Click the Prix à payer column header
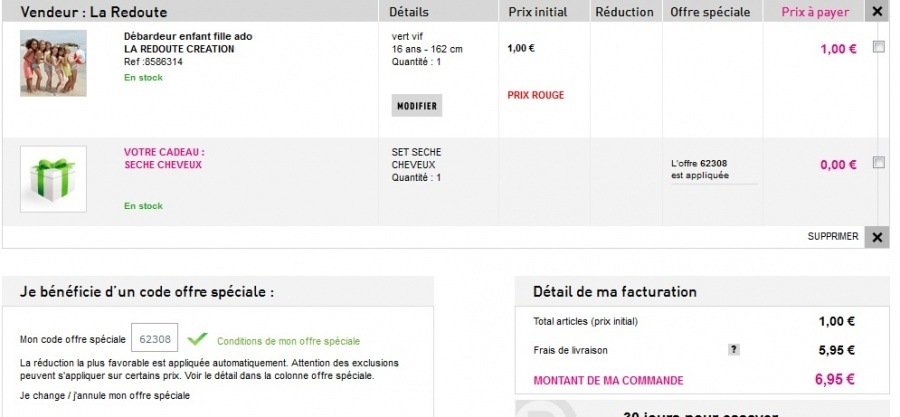This screenshot has width=900, height=417. point(814,12)
